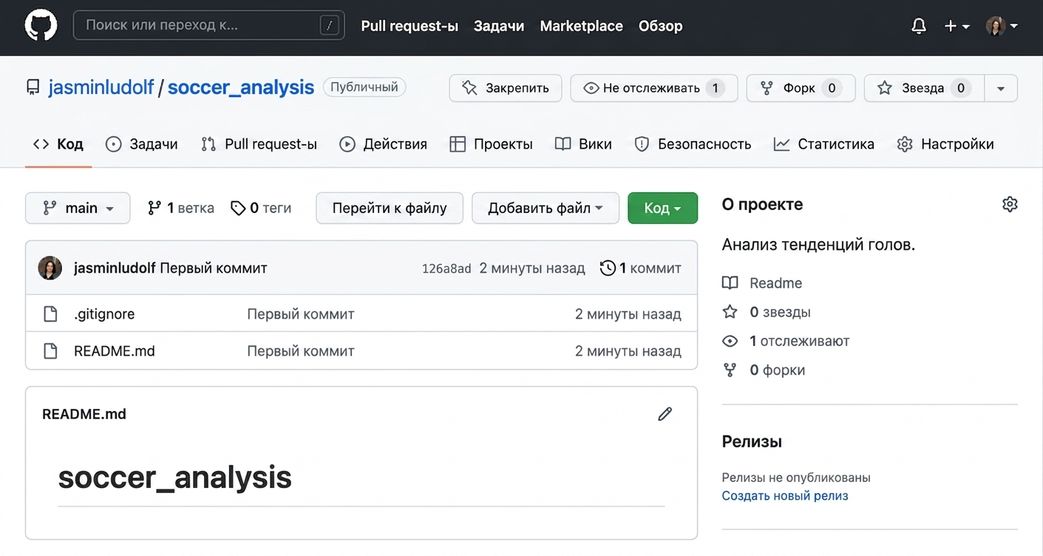Click the slash shortcut icon in search
The width and height of the screenshot is (1043, 556).
[x=329, y=25]
